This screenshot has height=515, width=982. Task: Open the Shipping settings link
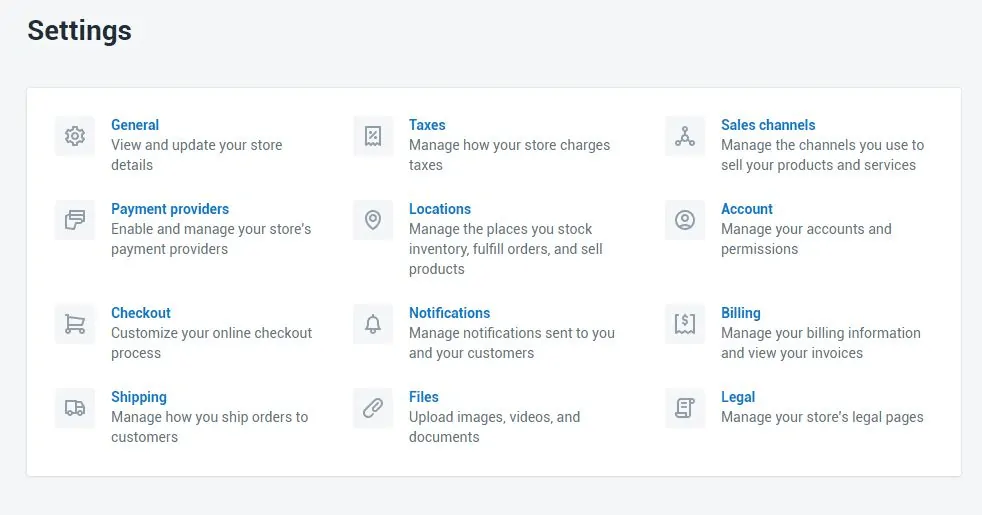click(139, 397)
